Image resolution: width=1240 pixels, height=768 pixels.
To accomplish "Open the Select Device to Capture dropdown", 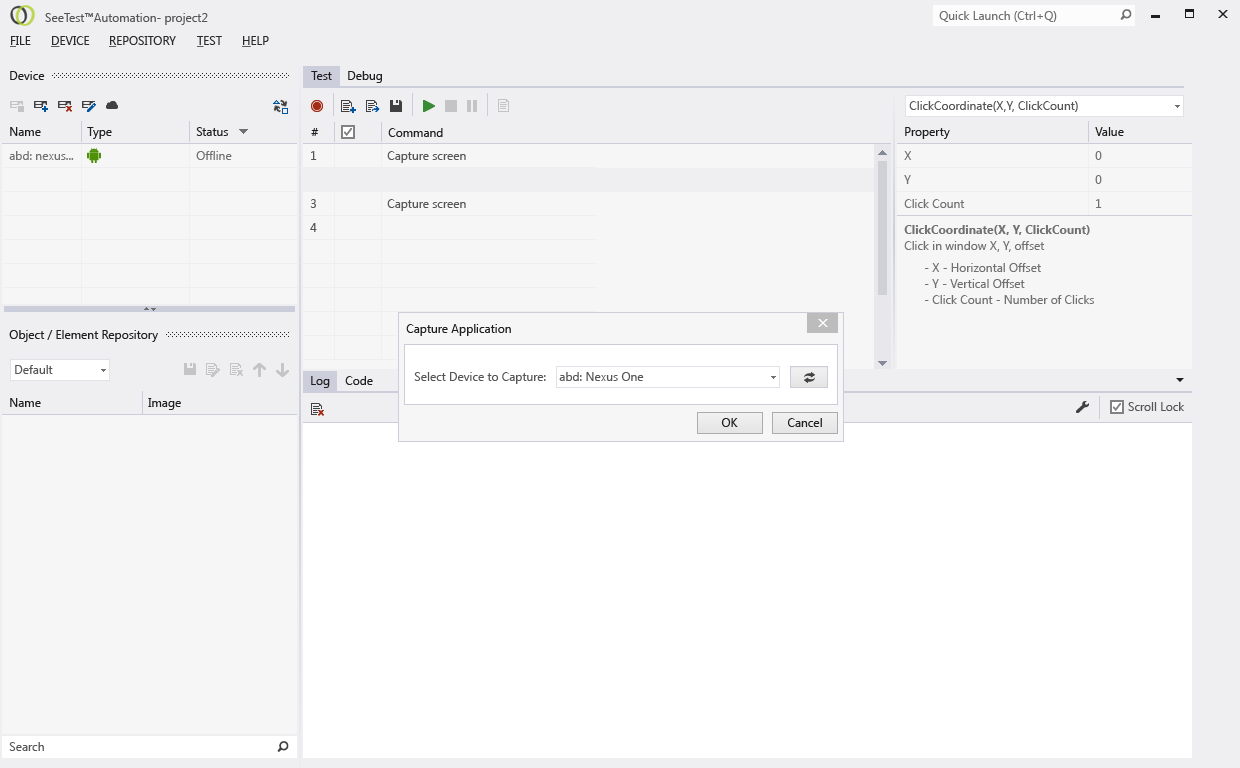I will pyautogui.click(x=773, y=378).
